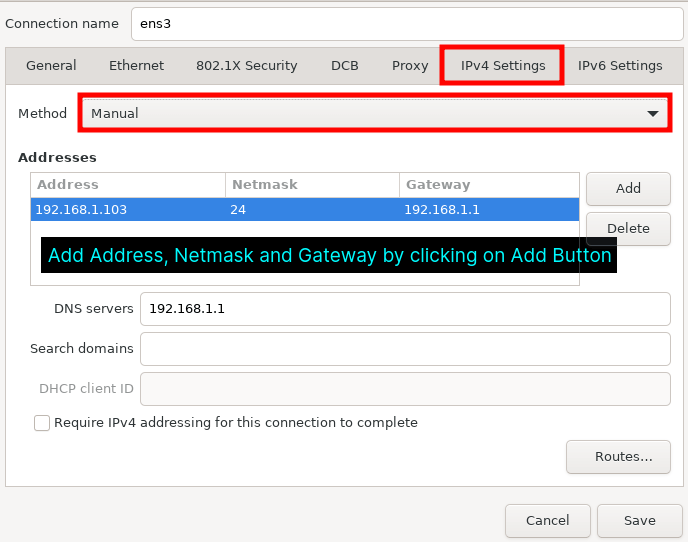
Task: Select the 802.1X Security tab
Action: tap(246, 66)
